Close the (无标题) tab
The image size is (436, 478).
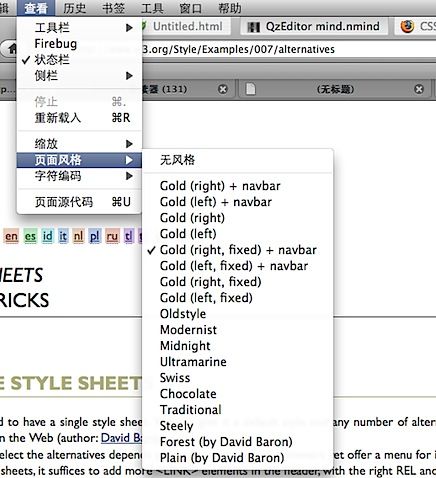click(419, 89)
